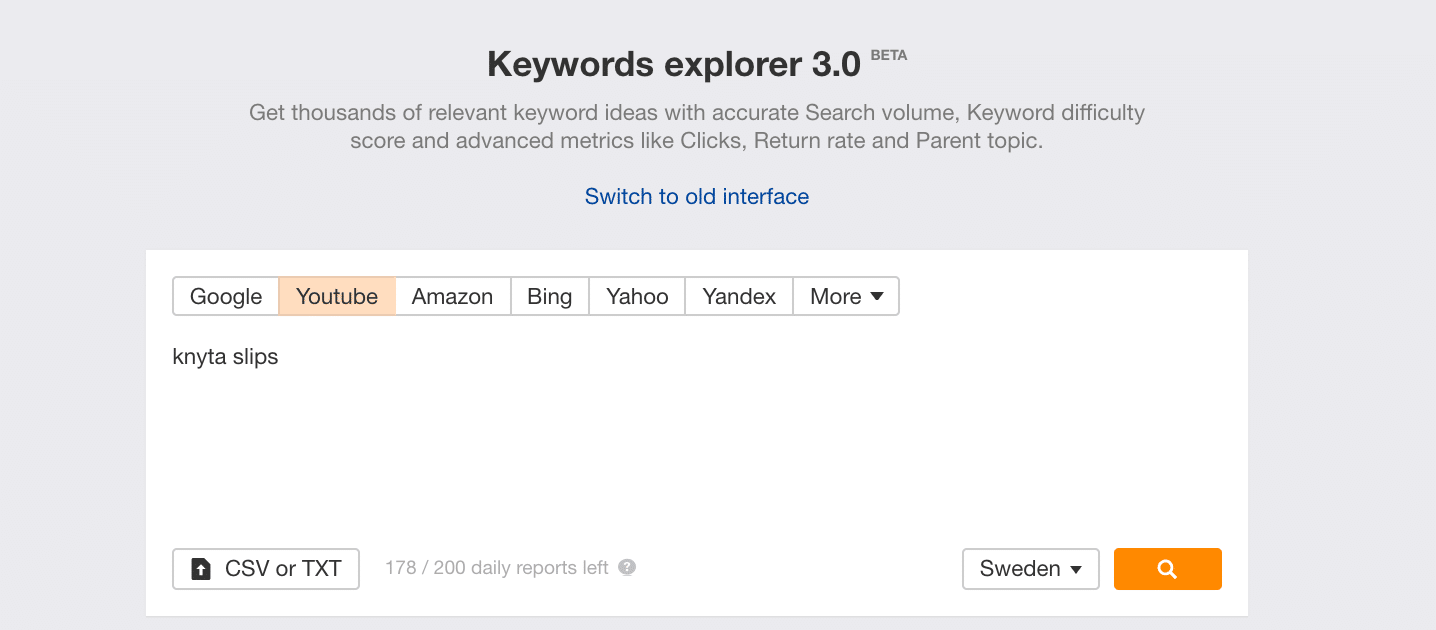Click the daily reports left counter

(x=497, y=568)
